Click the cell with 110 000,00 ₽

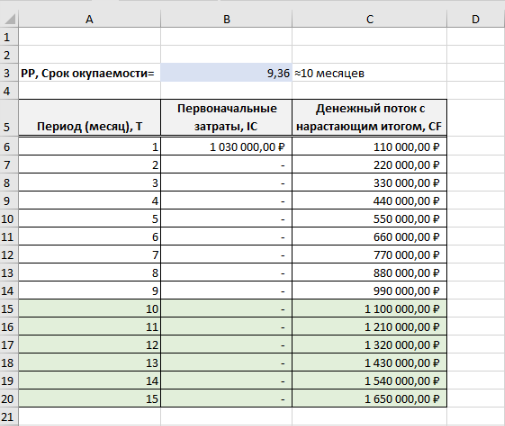369,147
